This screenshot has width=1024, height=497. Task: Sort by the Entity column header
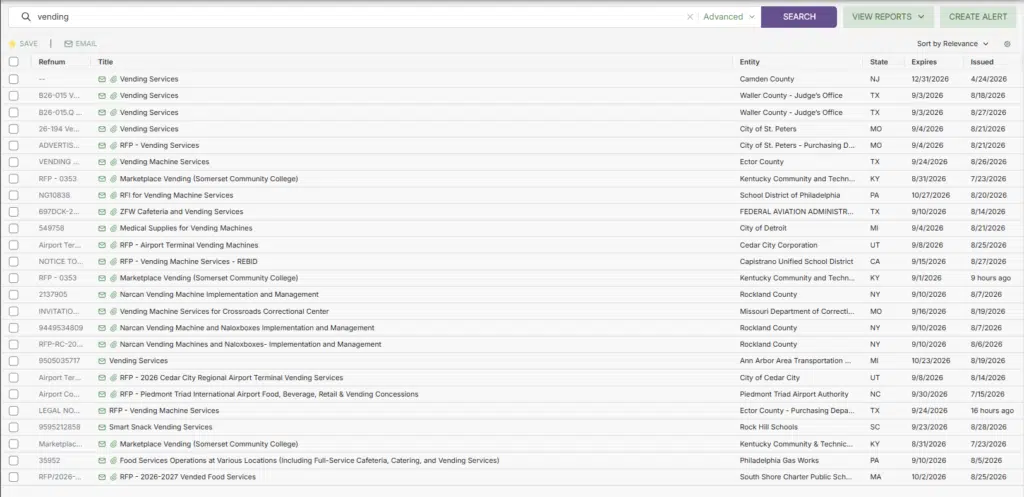[x=750, y=62]
